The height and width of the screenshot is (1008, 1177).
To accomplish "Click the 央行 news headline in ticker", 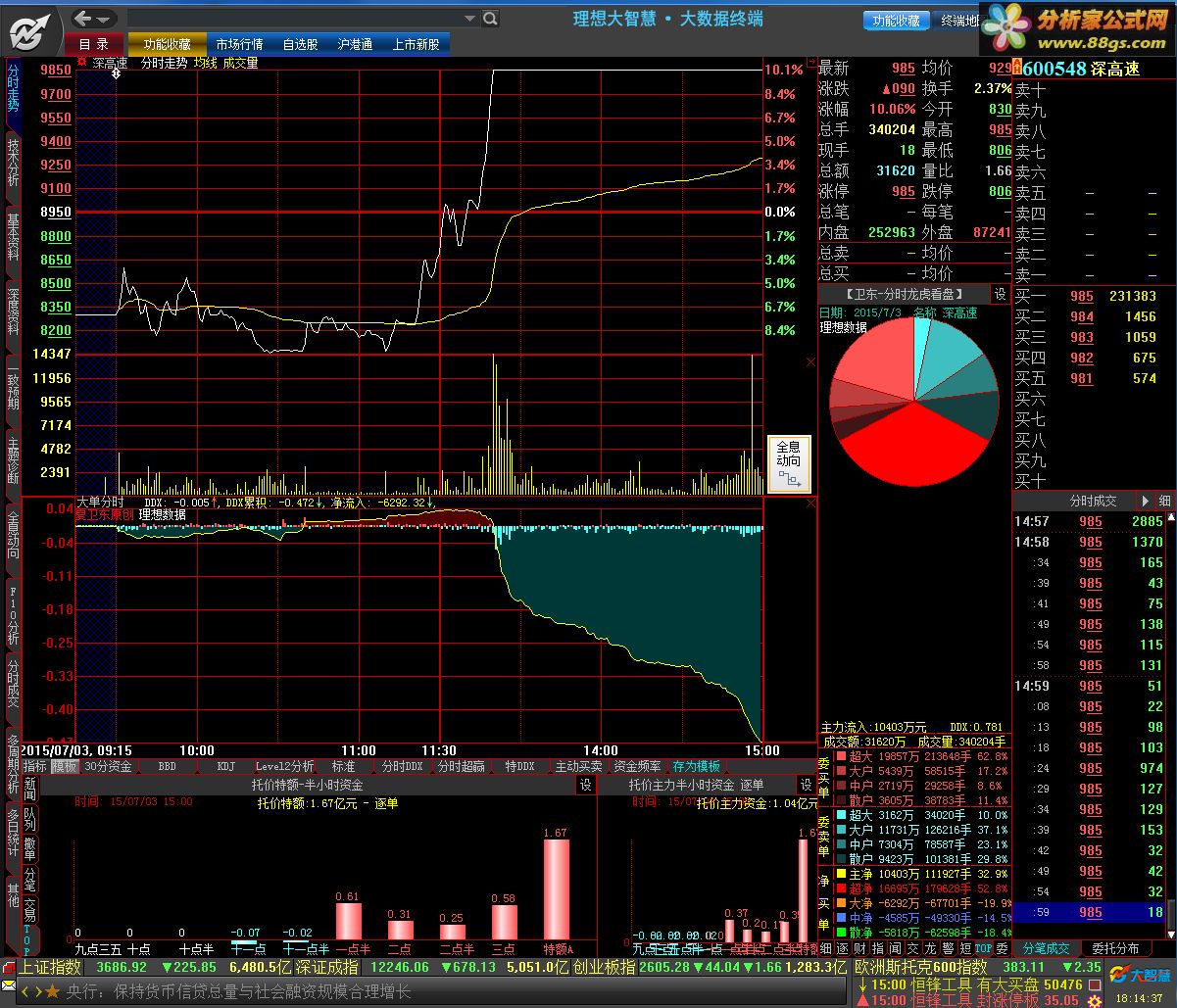I will coord(238,992).
